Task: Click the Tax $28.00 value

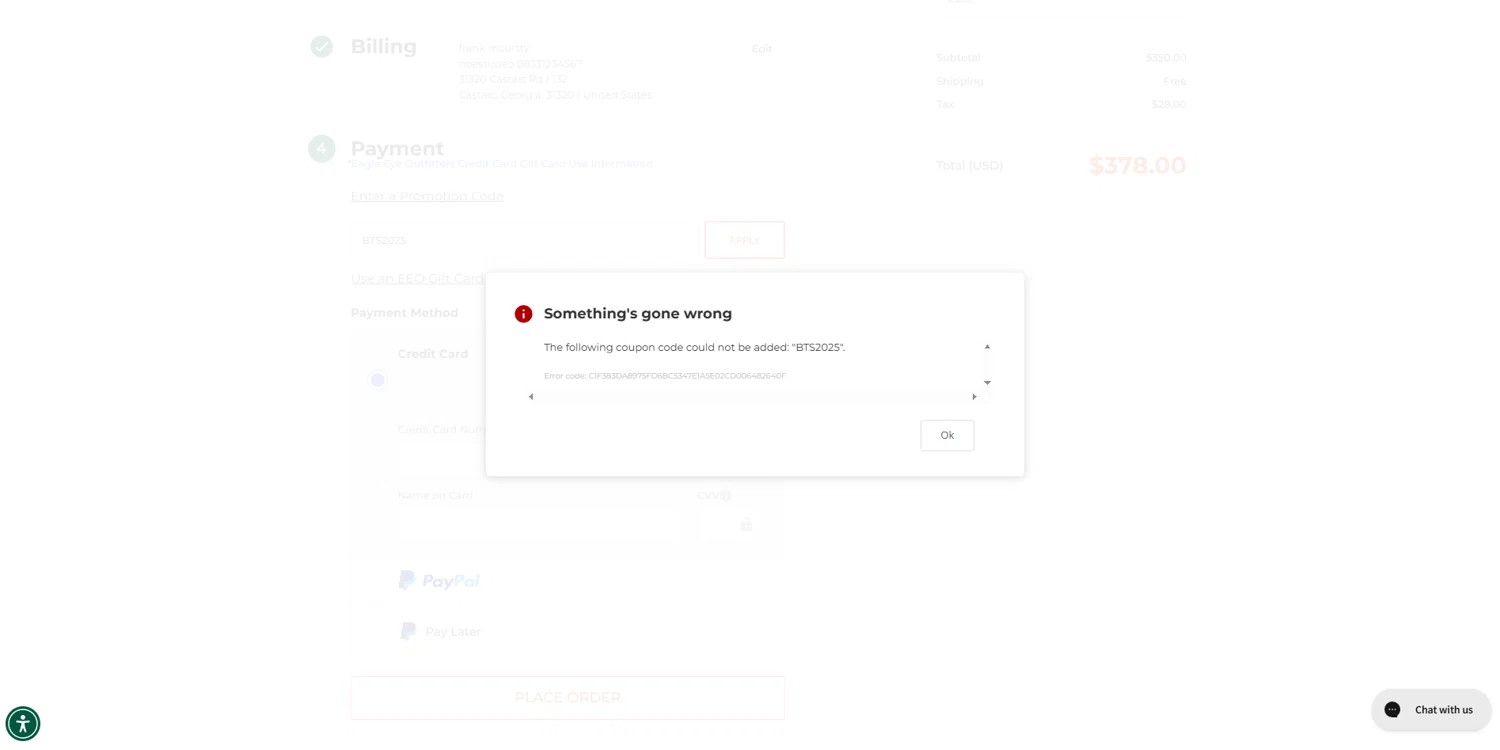Action: (x=1169, y=104)
